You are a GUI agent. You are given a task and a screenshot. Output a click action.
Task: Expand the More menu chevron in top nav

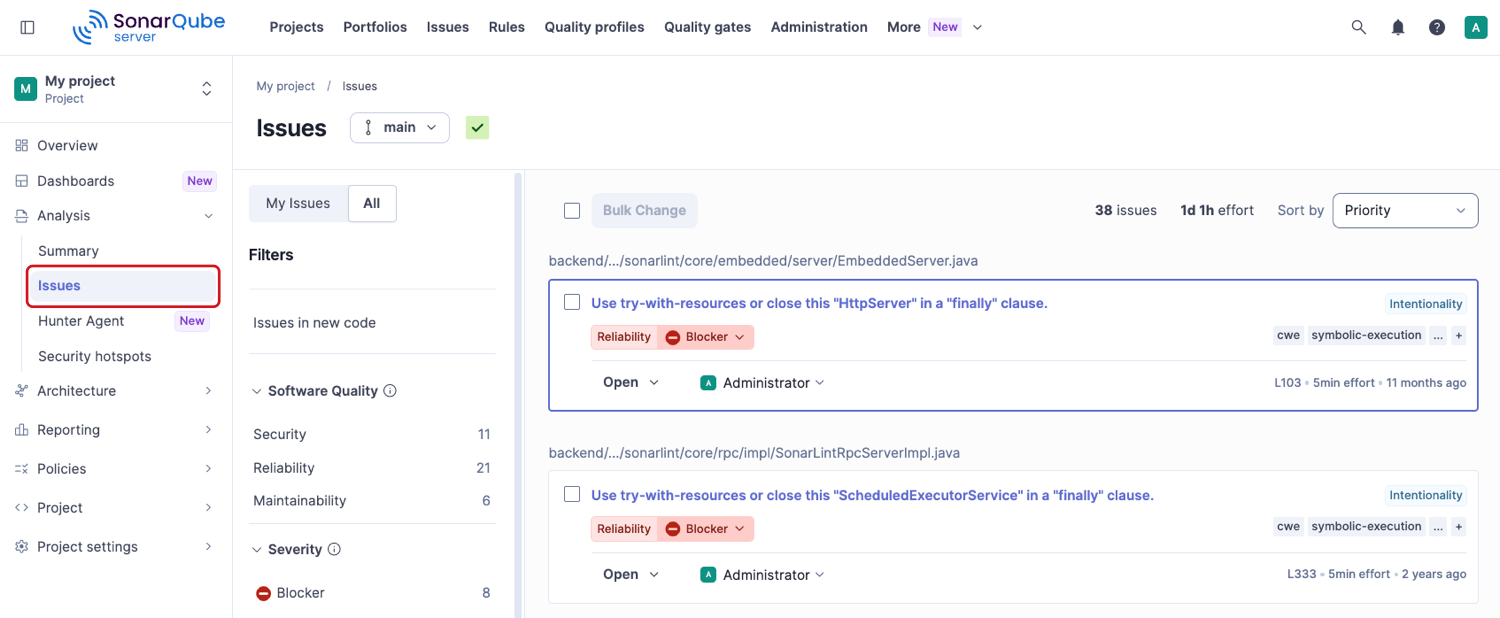(x=977, y=27)
